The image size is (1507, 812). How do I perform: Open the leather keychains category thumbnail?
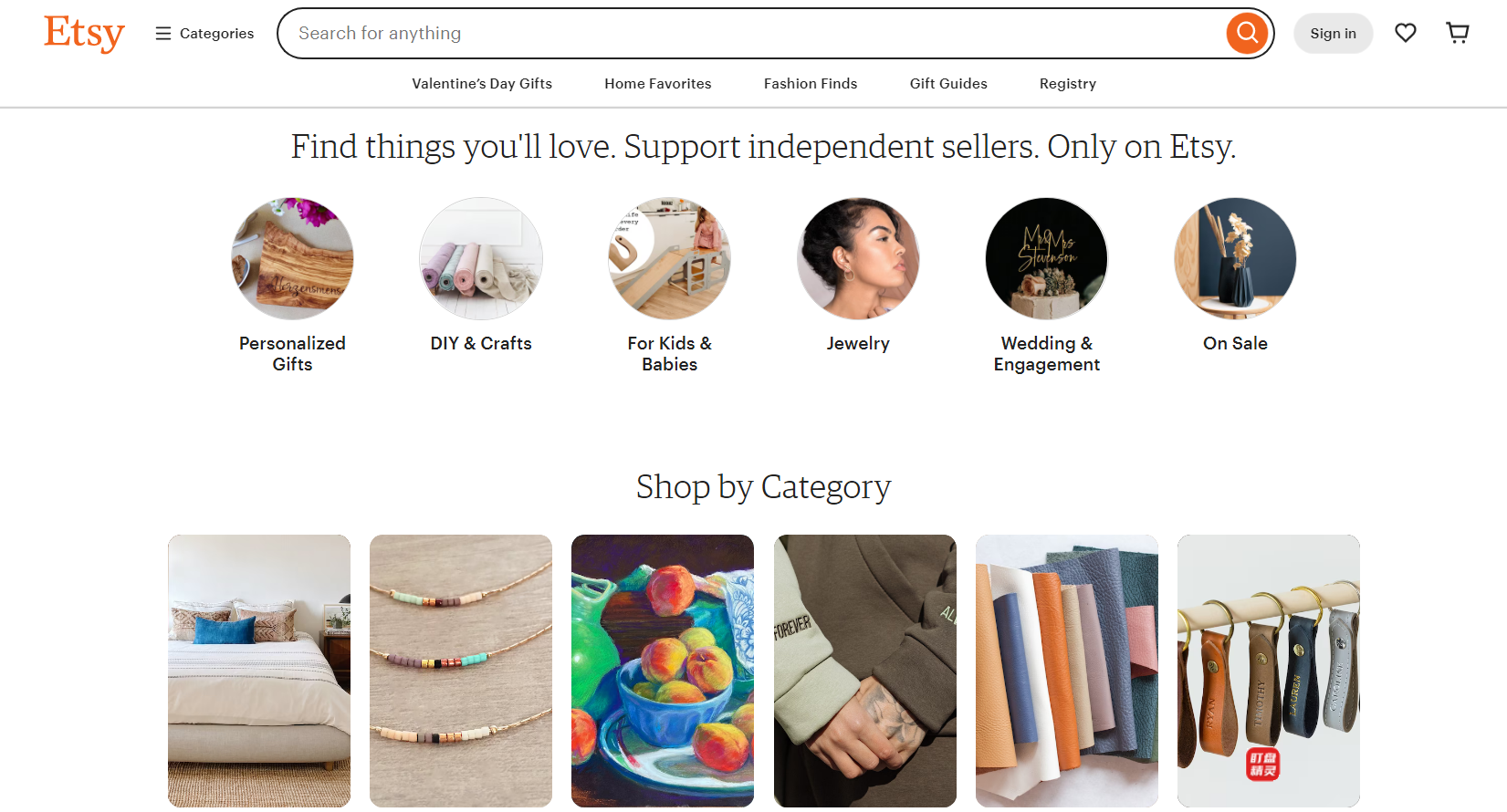[x=1268, y=671]
